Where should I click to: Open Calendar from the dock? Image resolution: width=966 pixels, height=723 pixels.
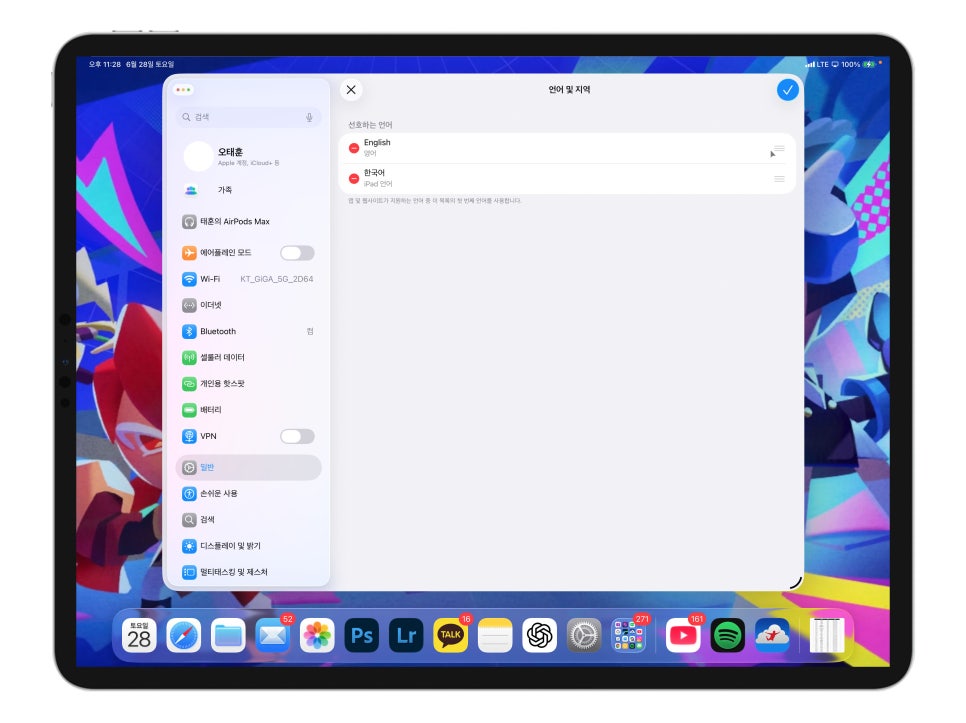tap(139, 636)
